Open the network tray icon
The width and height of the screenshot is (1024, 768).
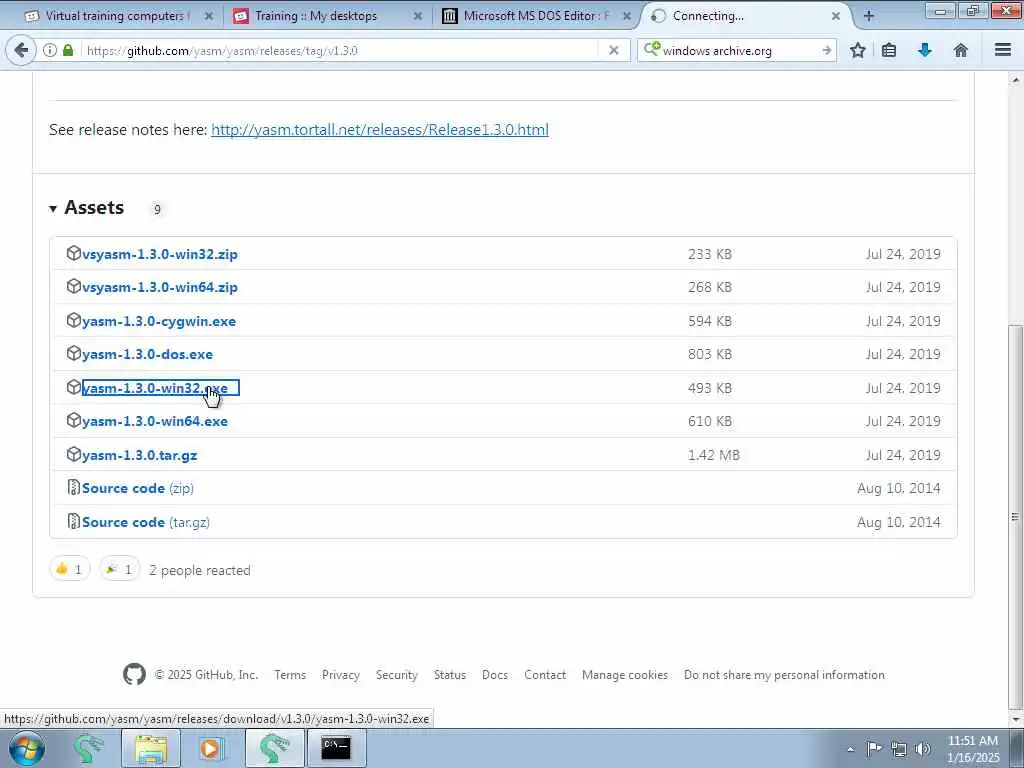coord(899,749)
